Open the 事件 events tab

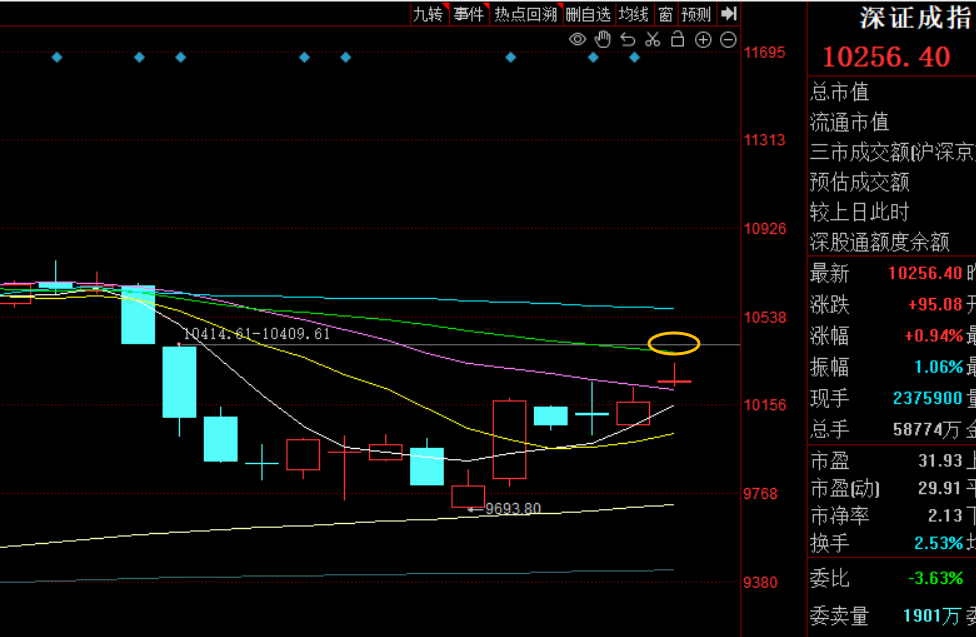tap(468, 14)
